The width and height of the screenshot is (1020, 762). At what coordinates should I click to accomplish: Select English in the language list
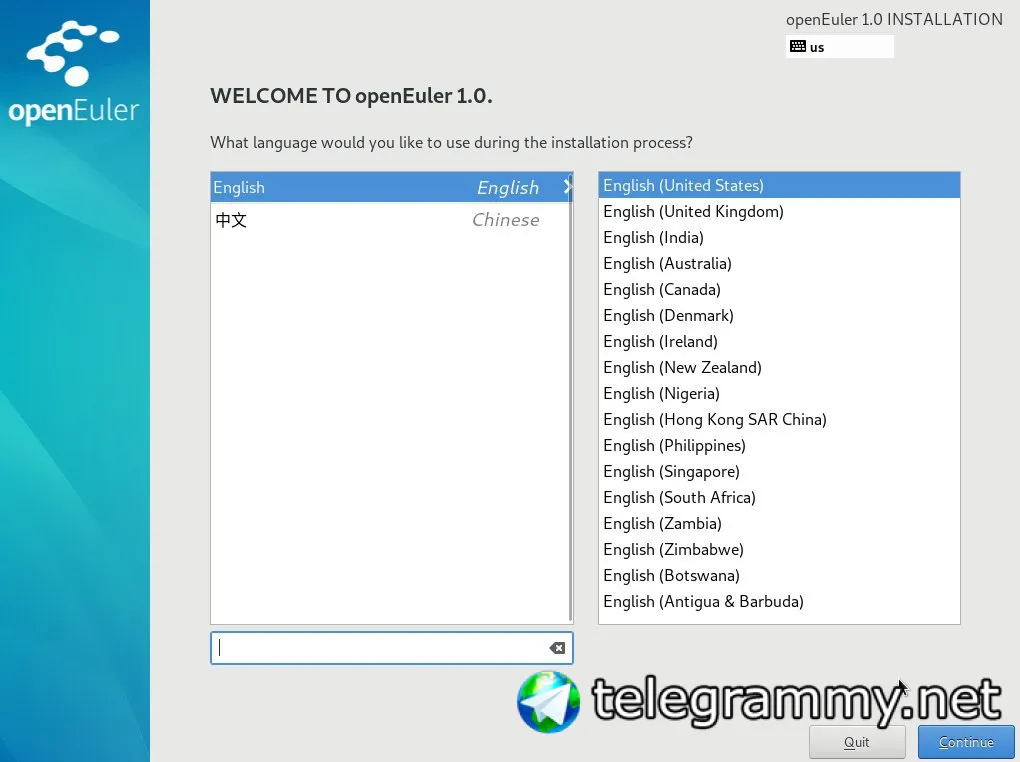click(x=391, y=187)
